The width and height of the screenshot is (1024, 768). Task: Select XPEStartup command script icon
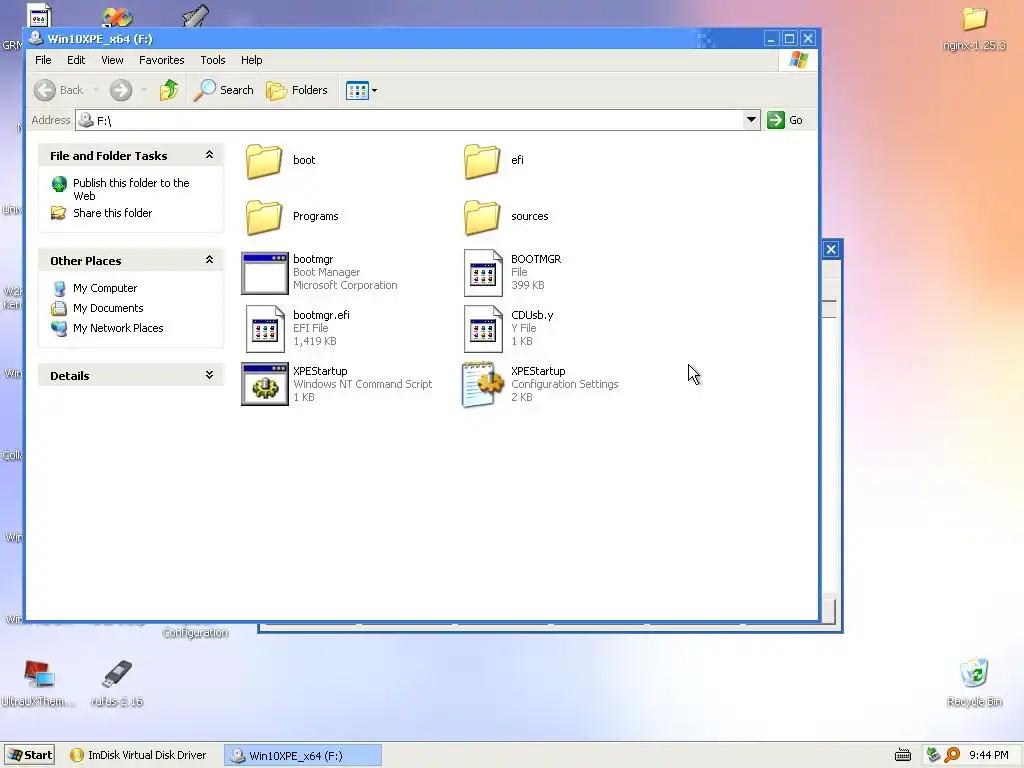pyautogui.click(x=264, y=385)
